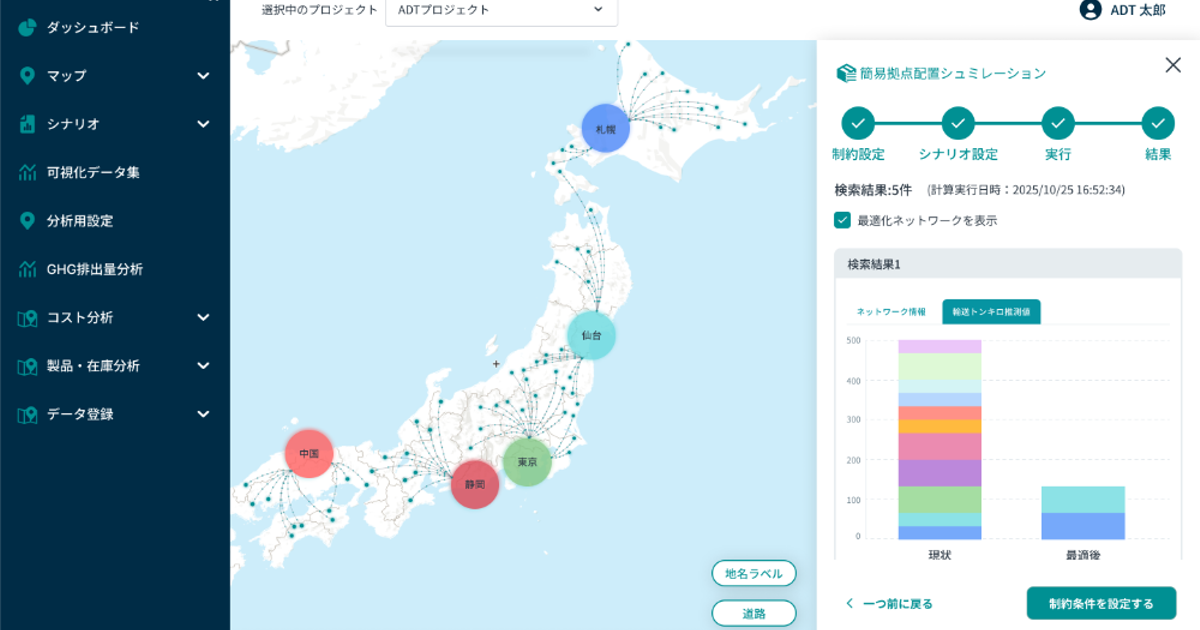Open the ADTプロジェクト project dropdown
Image resolution: width=1200 pixels, height=630 pixels.
click(501, 10)
